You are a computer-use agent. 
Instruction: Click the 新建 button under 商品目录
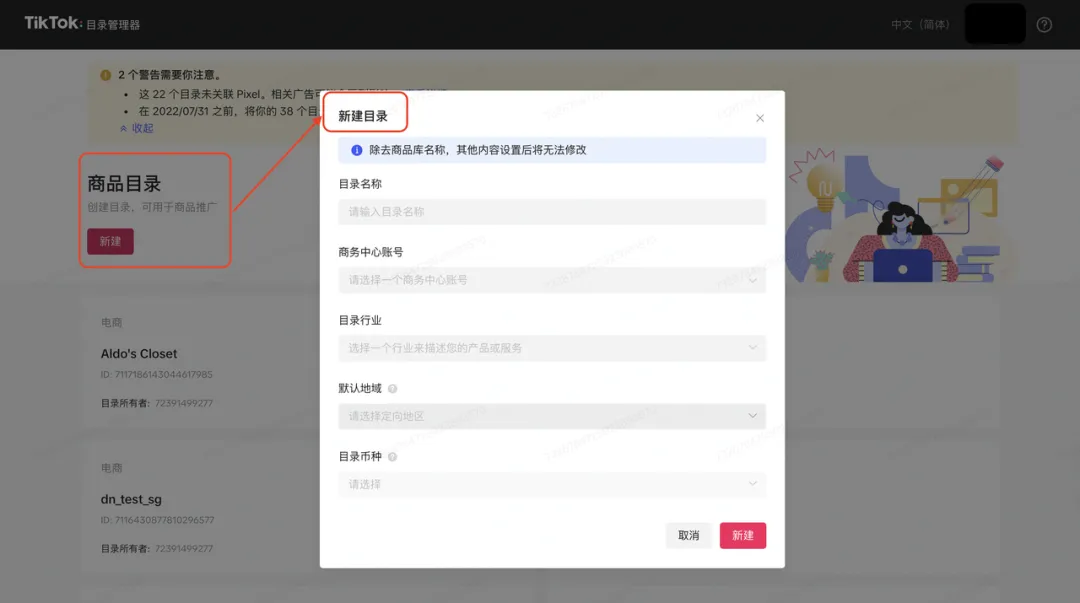(x=110, y=241)
